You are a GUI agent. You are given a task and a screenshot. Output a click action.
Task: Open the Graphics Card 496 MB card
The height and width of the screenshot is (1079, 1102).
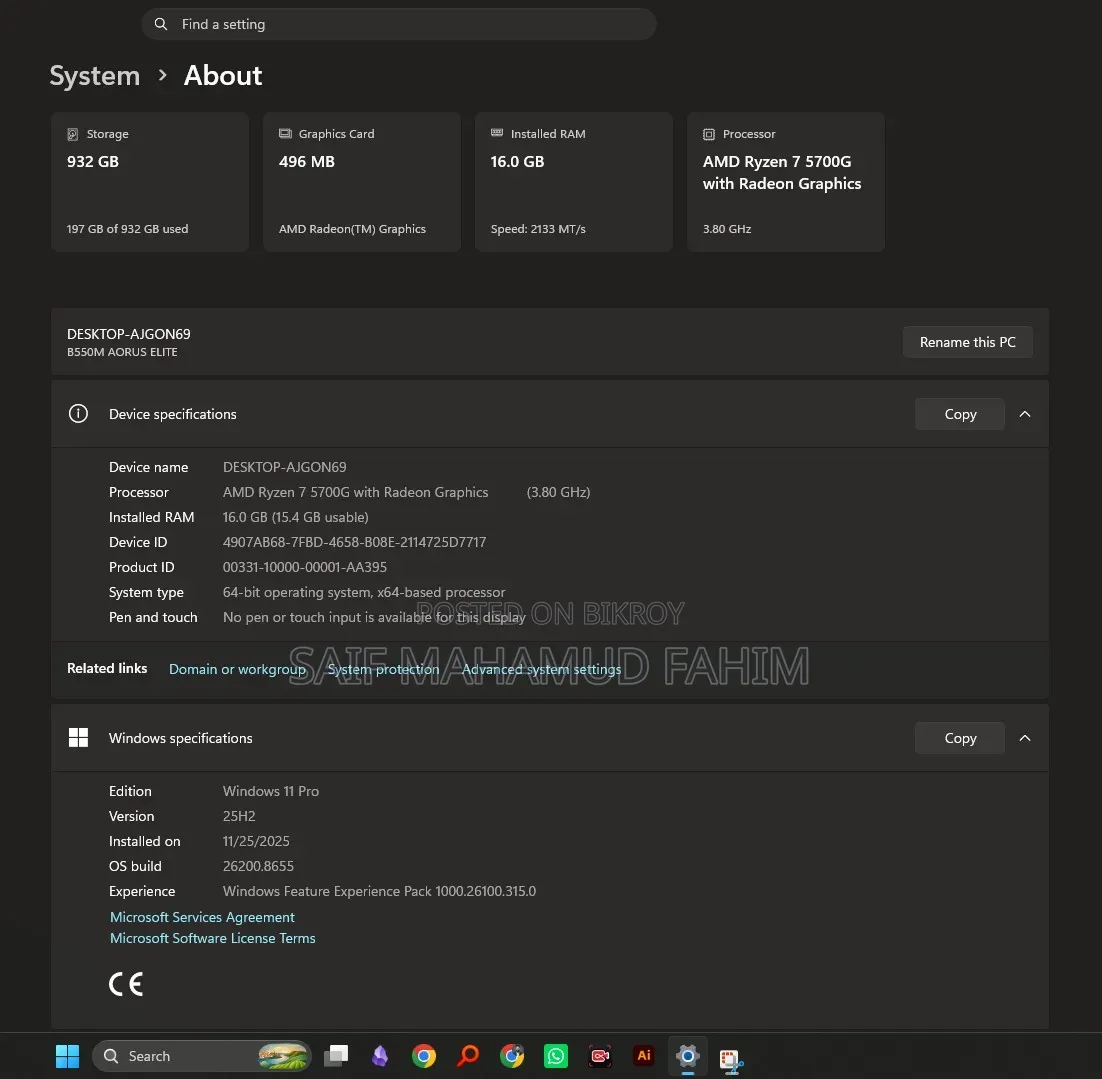pyautogui.click(x=362, y=181)
